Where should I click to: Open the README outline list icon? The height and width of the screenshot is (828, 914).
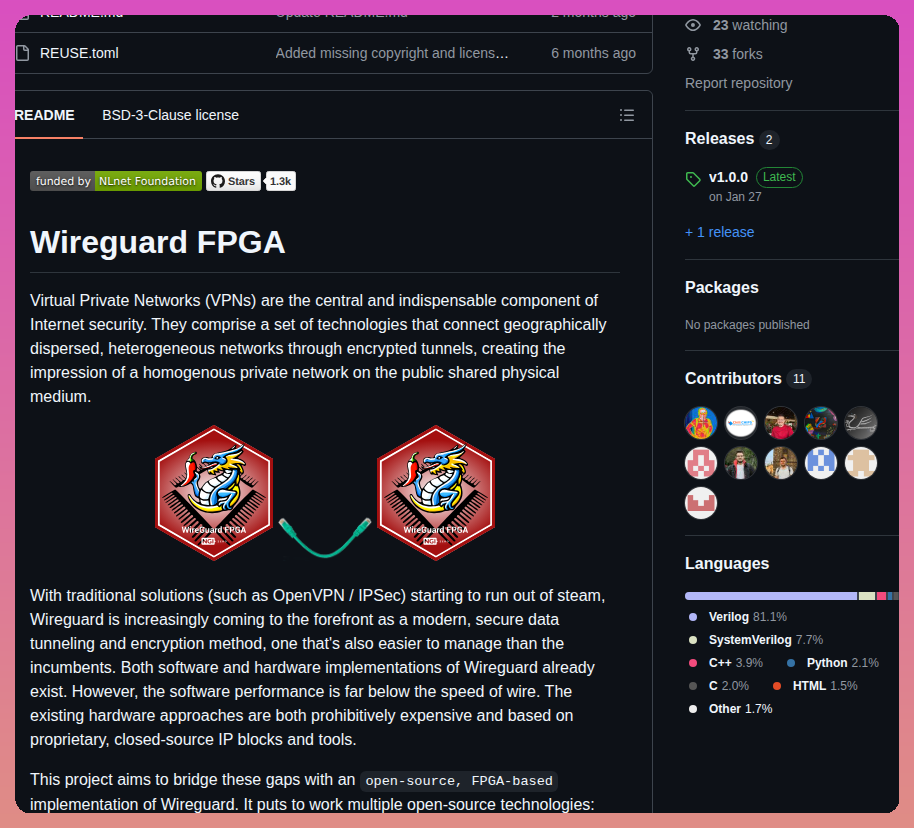click(x=627, y=115)
